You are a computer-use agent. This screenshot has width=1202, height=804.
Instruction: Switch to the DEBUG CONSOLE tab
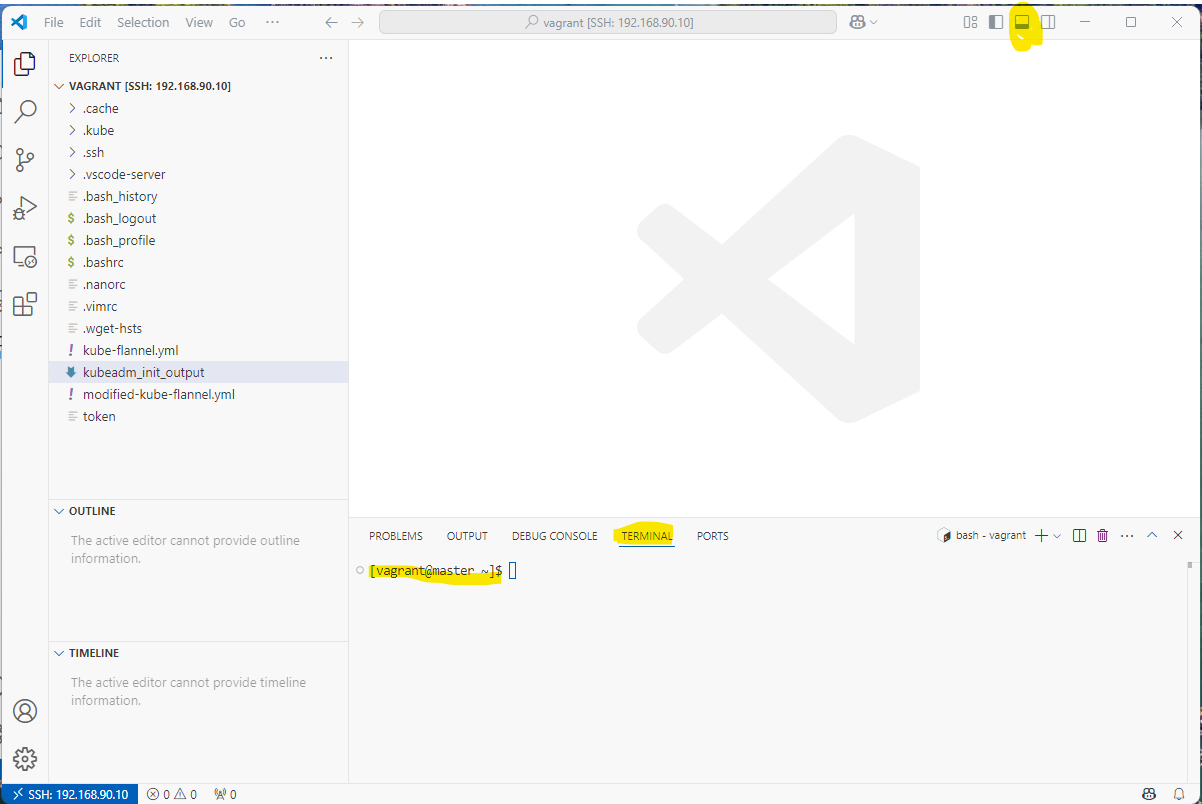coord(555,536)
